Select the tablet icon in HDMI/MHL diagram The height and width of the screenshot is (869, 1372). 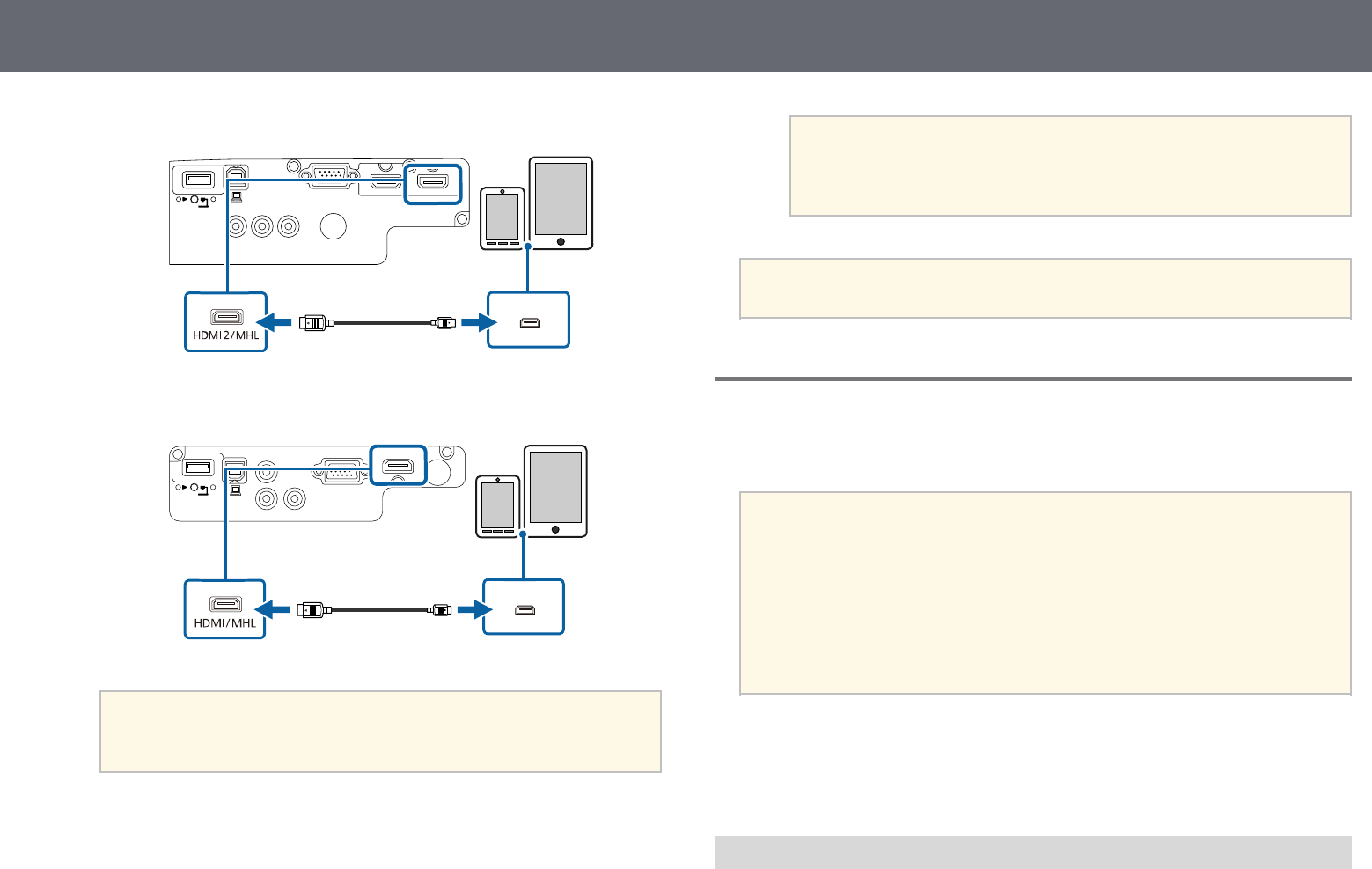pos(555,491)
